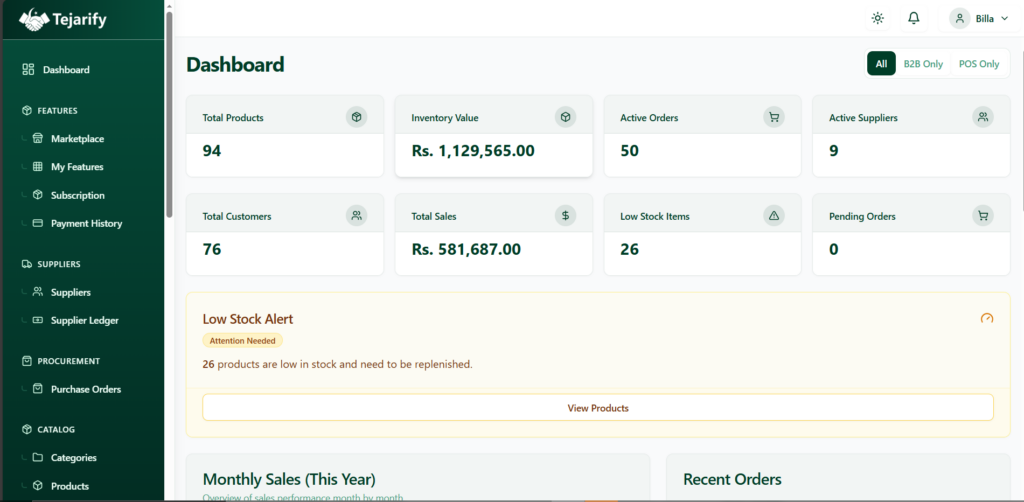Click the gauge icon in Low Stock Alert
Screen dimensions: 1024x502
coord(987,318)
